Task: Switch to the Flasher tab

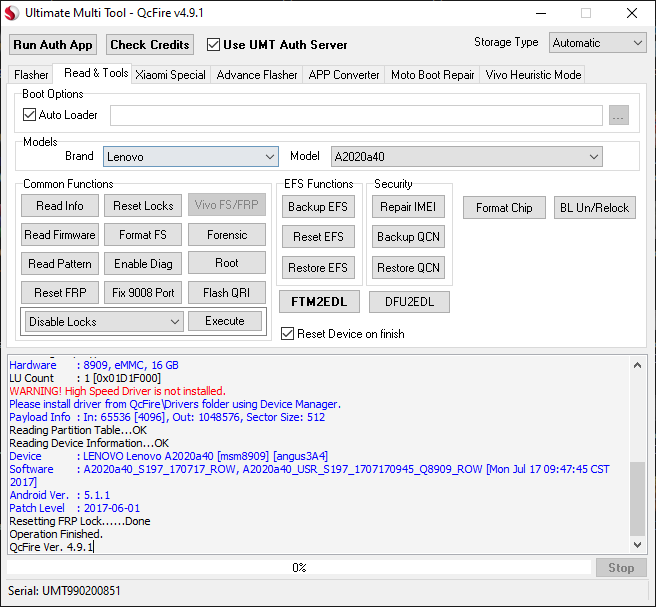Action: (x=32, y=75)
